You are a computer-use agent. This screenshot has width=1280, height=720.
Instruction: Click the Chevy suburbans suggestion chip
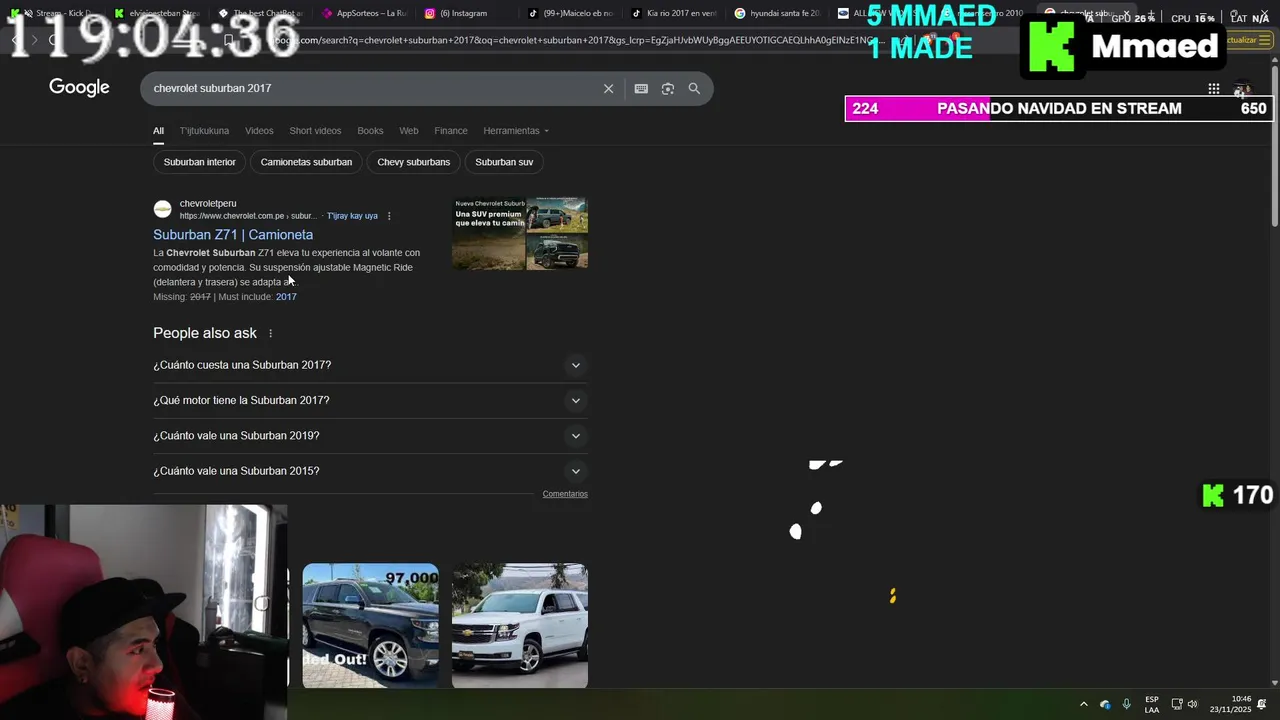pos(413,162)
